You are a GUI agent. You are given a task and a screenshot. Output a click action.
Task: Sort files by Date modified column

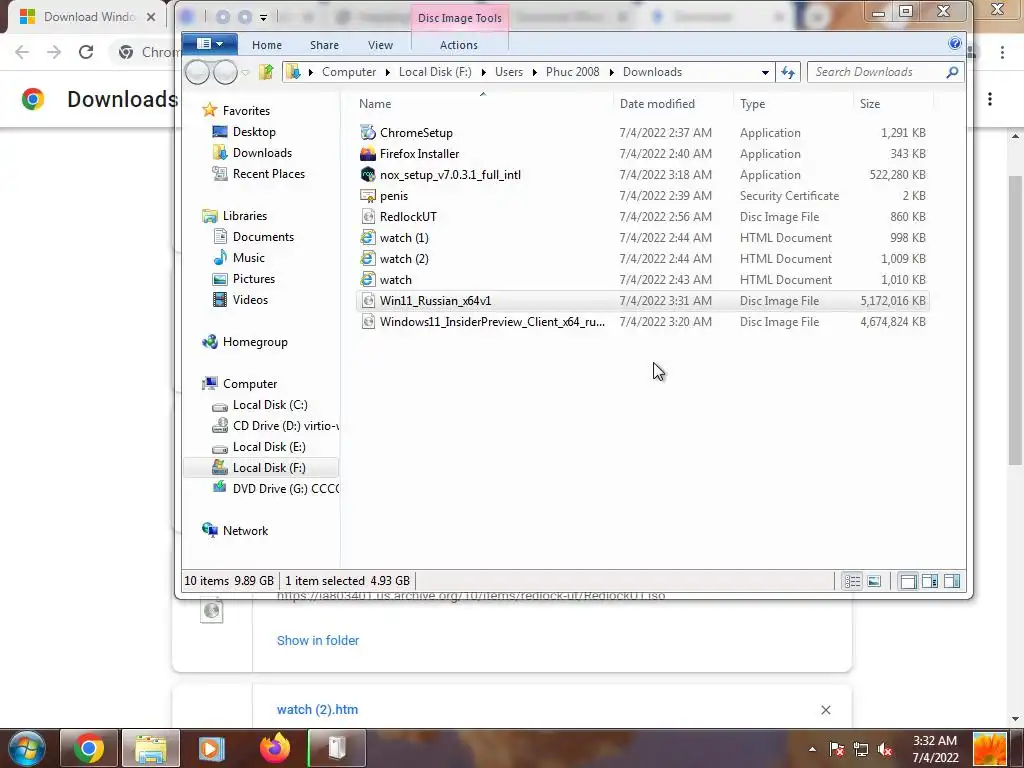click(x=657, y=104)
